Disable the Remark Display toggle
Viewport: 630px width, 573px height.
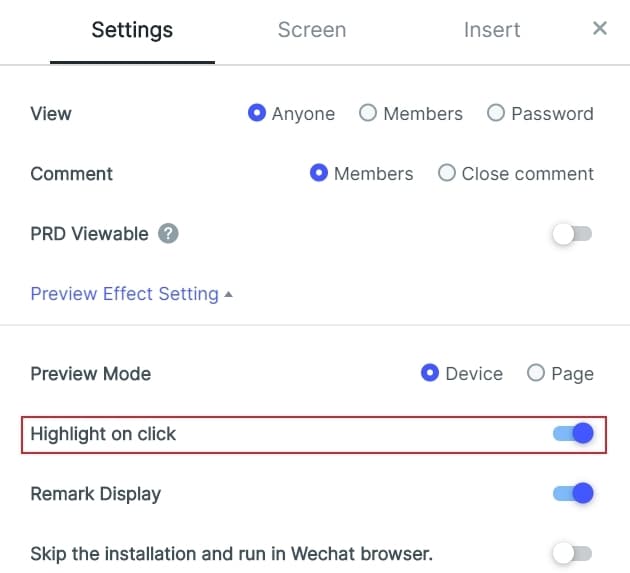pos(573,493)
